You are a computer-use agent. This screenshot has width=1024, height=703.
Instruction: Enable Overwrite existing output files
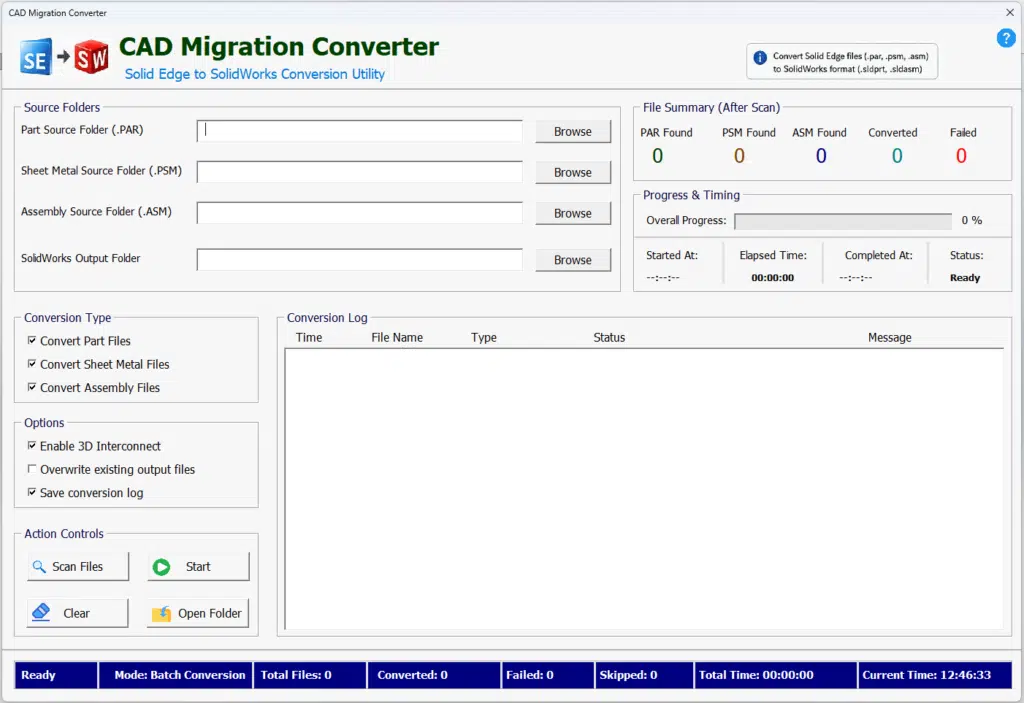(x=32, y=469)
